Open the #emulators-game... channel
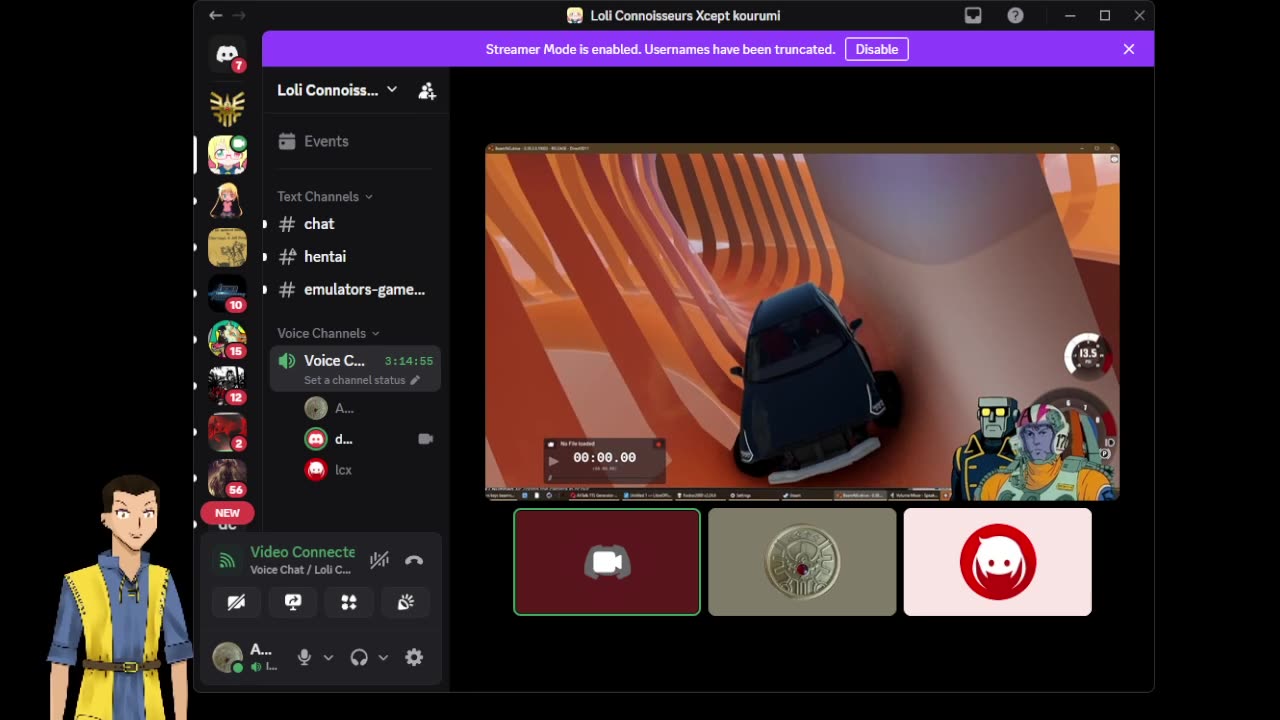 pos(355,290)
